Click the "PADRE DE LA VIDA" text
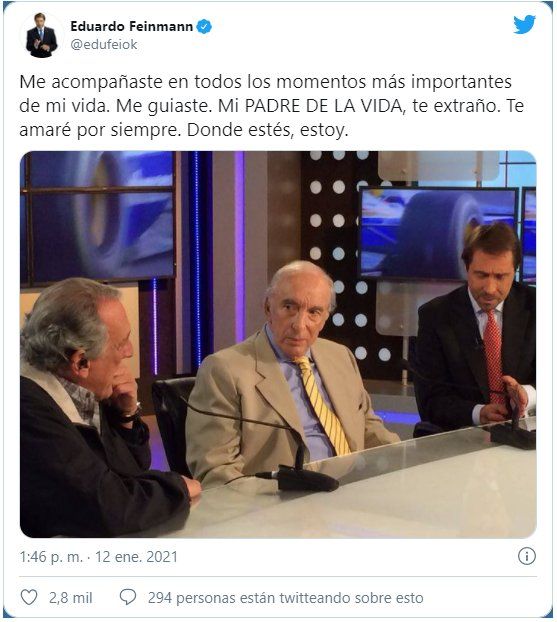Image resolution: width=557 pixels, height=622 pixels. point(323,106)
